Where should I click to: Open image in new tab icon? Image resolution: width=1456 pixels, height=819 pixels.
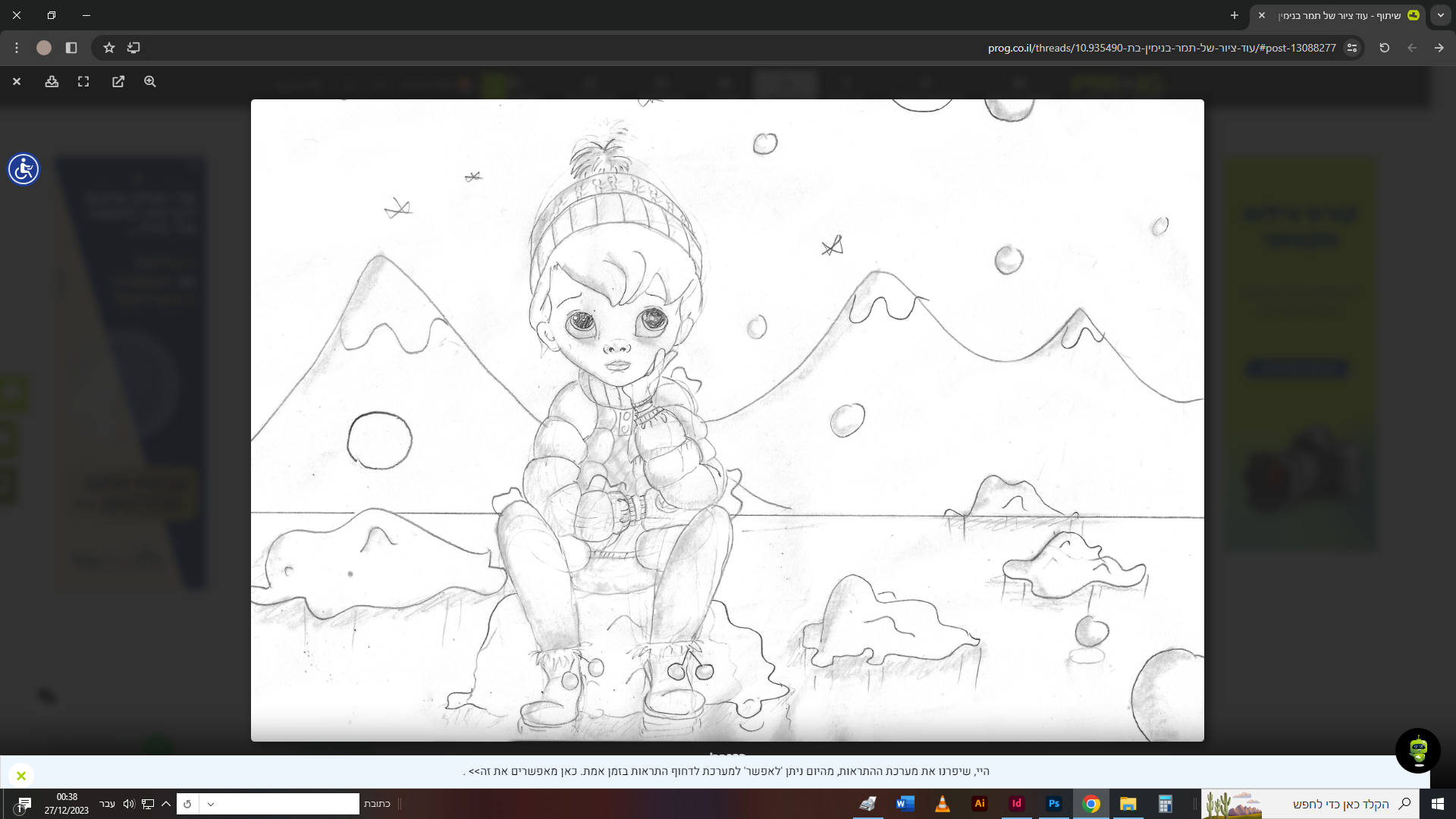point(118,81)
